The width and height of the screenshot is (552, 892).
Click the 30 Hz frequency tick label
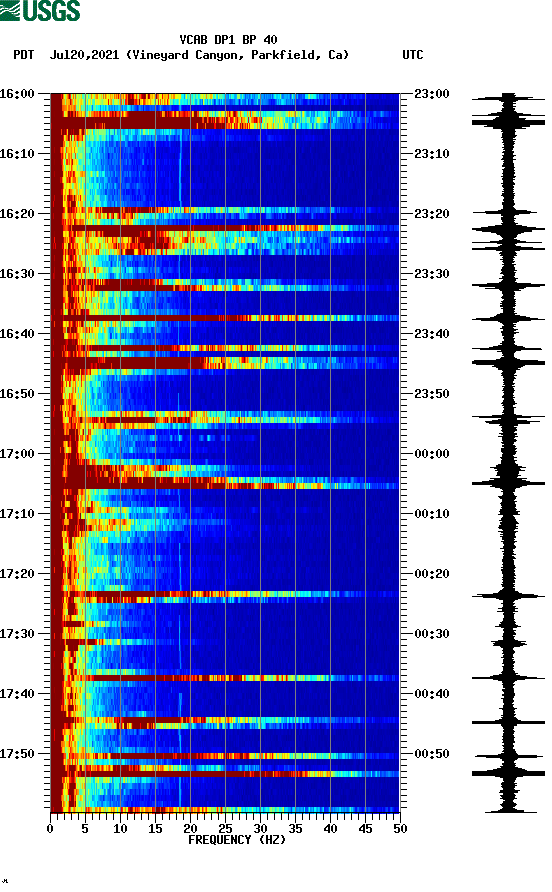click(x=260, y=829)
